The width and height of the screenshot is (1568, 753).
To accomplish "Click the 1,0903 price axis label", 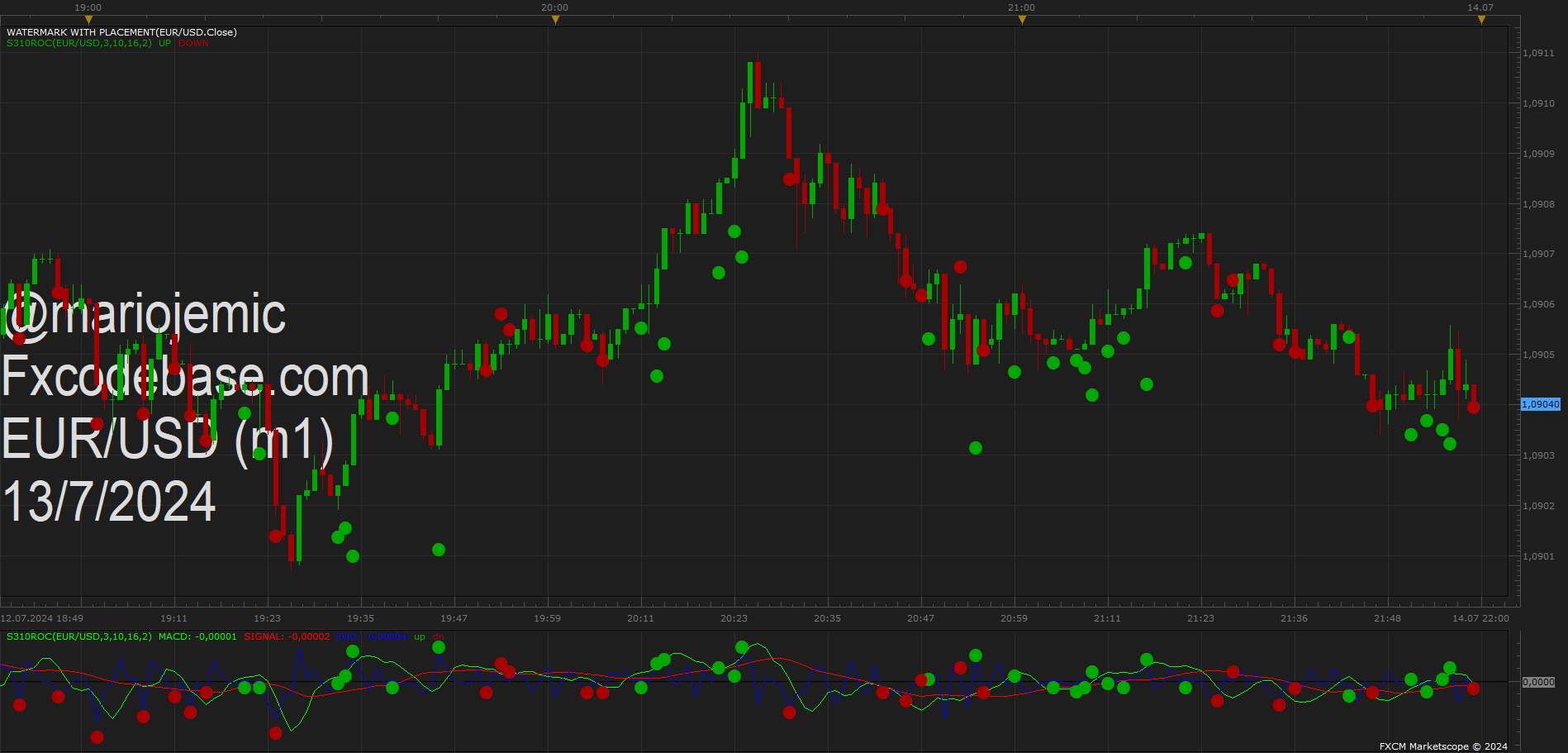I will tap(1538, 455).
